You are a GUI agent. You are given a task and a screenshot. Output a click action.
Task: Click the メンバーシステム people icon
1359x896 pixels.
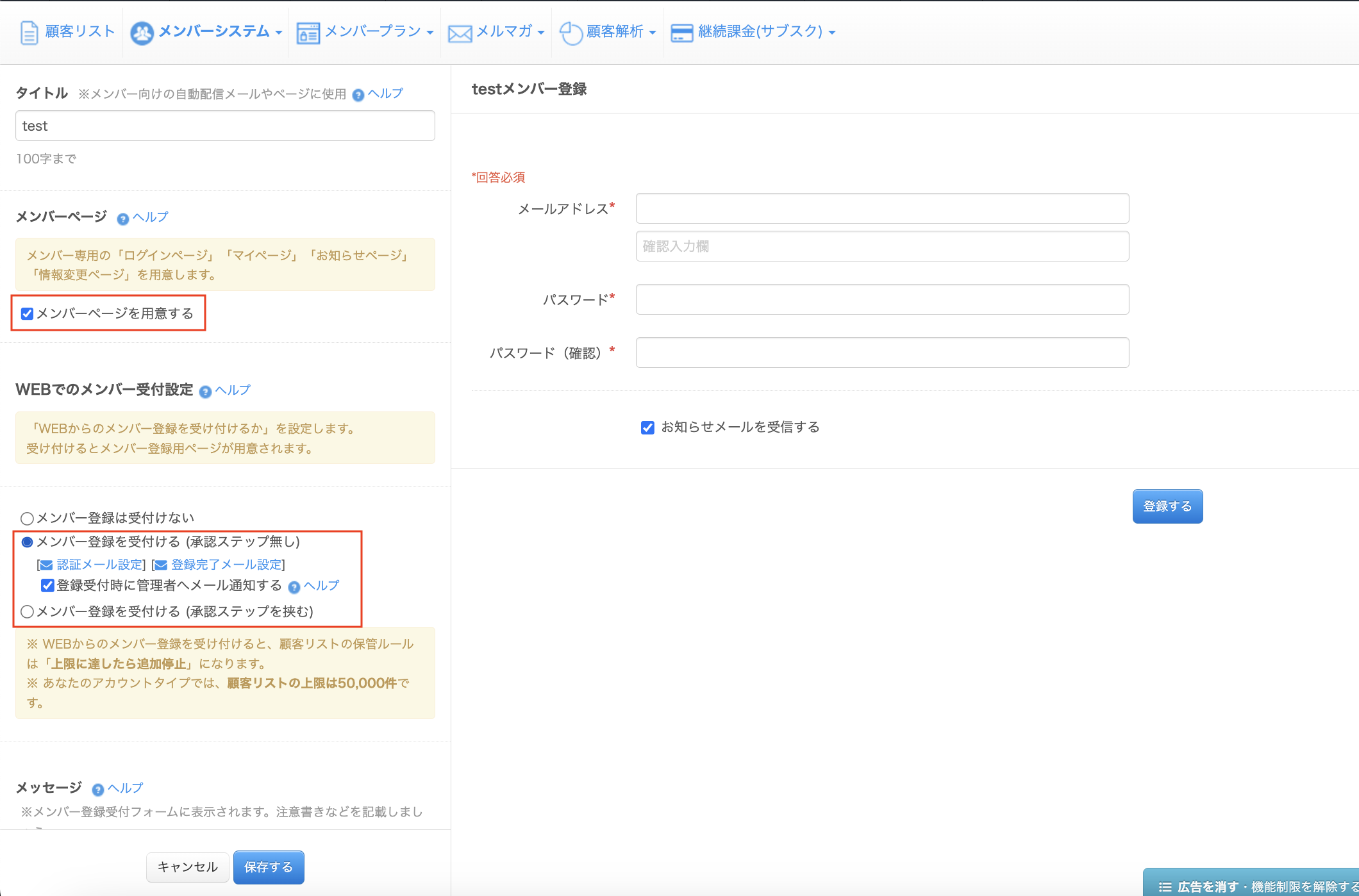(x=142, y=33)
